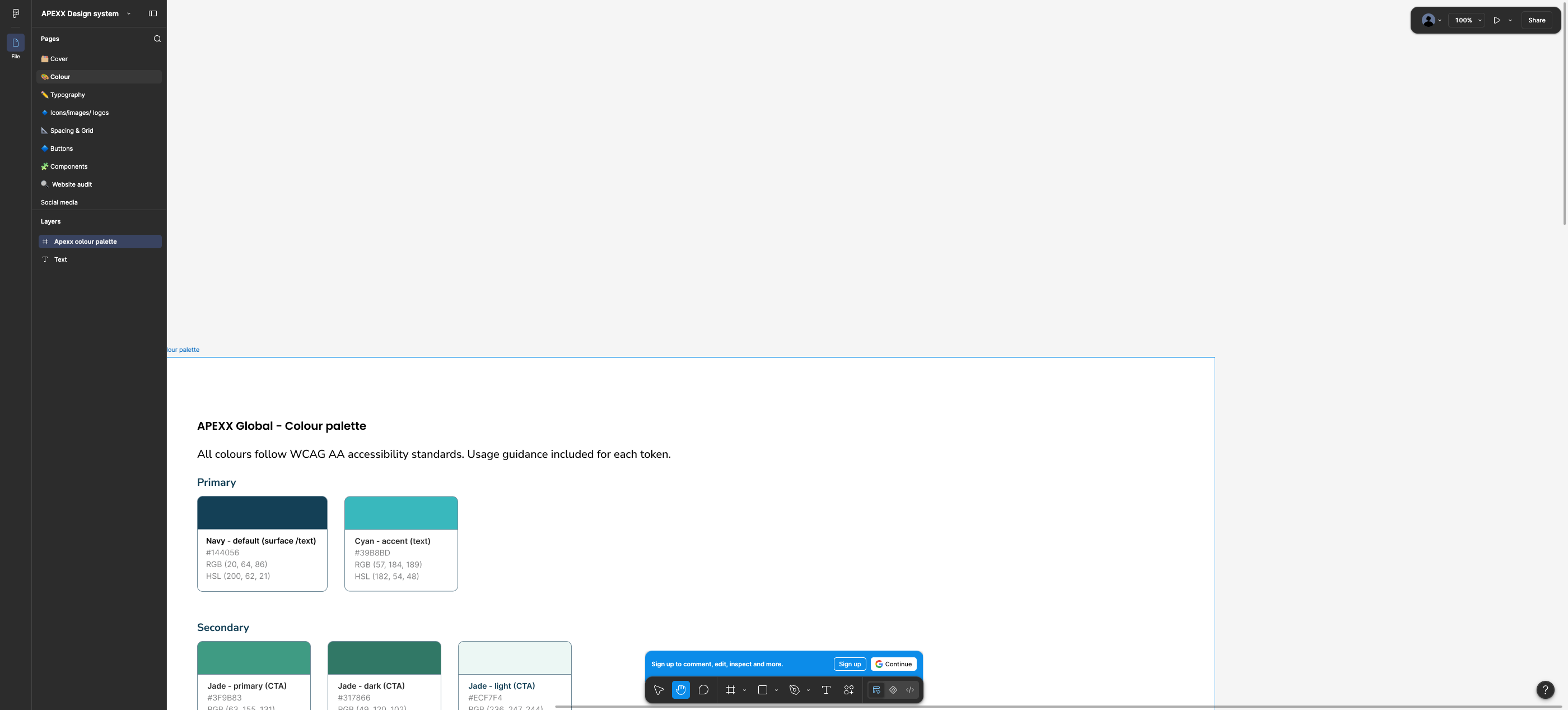Toggle the sidebar panel collapse icon
1568x710 pixels.
(153, 13)
